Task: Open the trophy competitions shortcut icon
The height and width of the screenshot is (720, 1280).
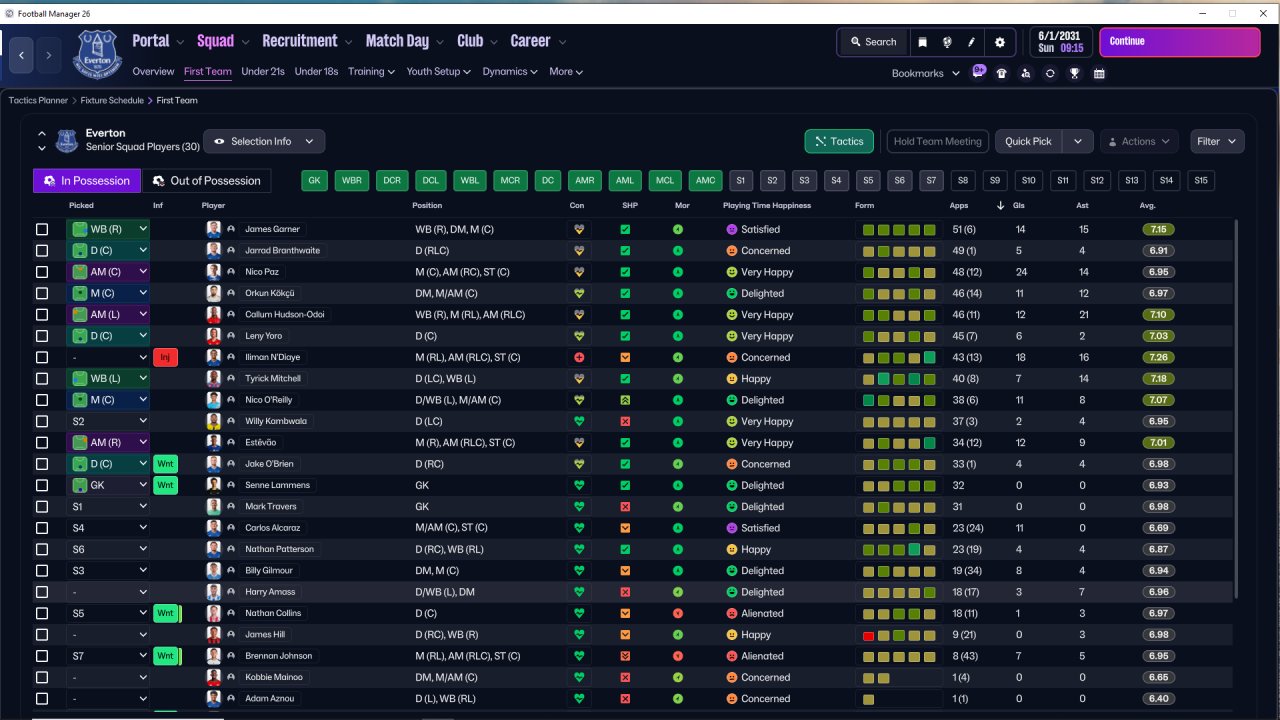Action: point(1074,73)
